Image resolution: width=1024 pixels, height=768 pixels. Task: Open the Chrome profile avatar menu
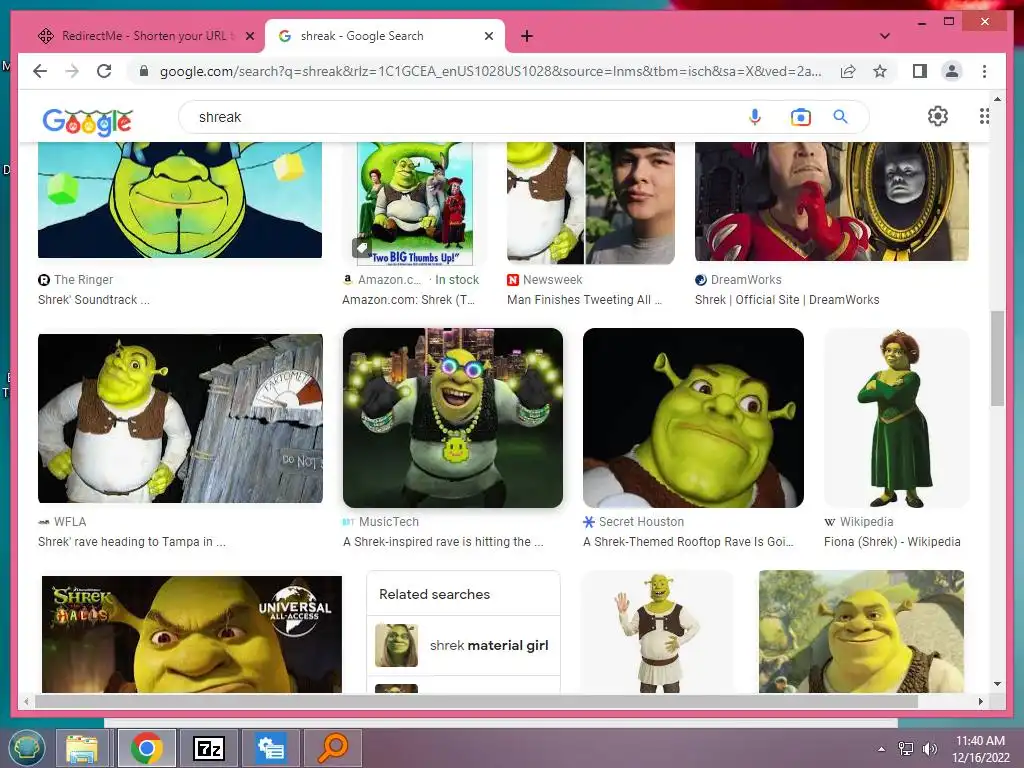[952, 71]
